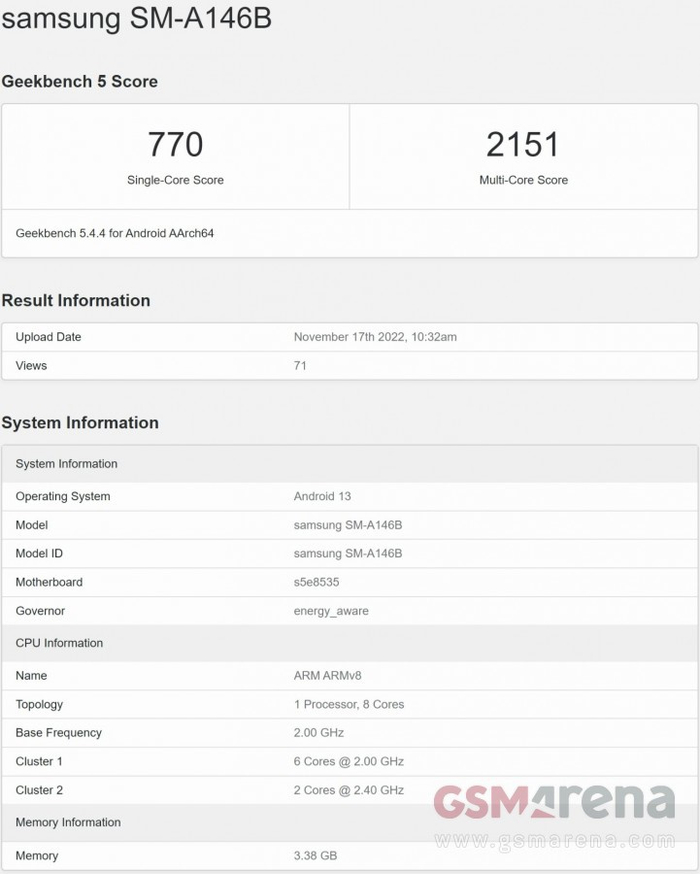Viewport: 700px width, 874px height.
Task: Click the Result Information heading
Action: (76, 300)
